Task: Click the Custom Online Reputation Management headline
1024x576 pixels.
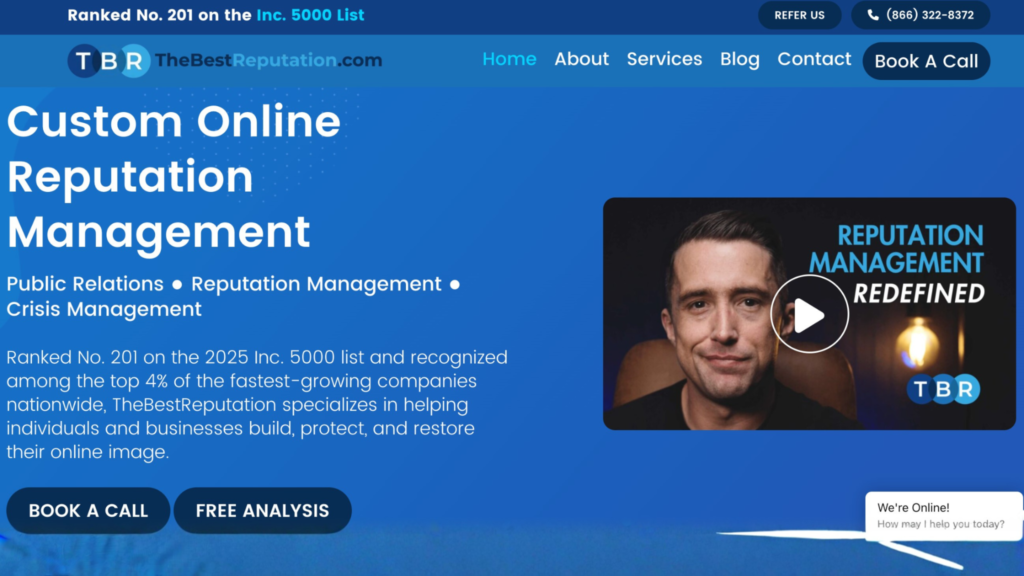Action: coord(173,177)
